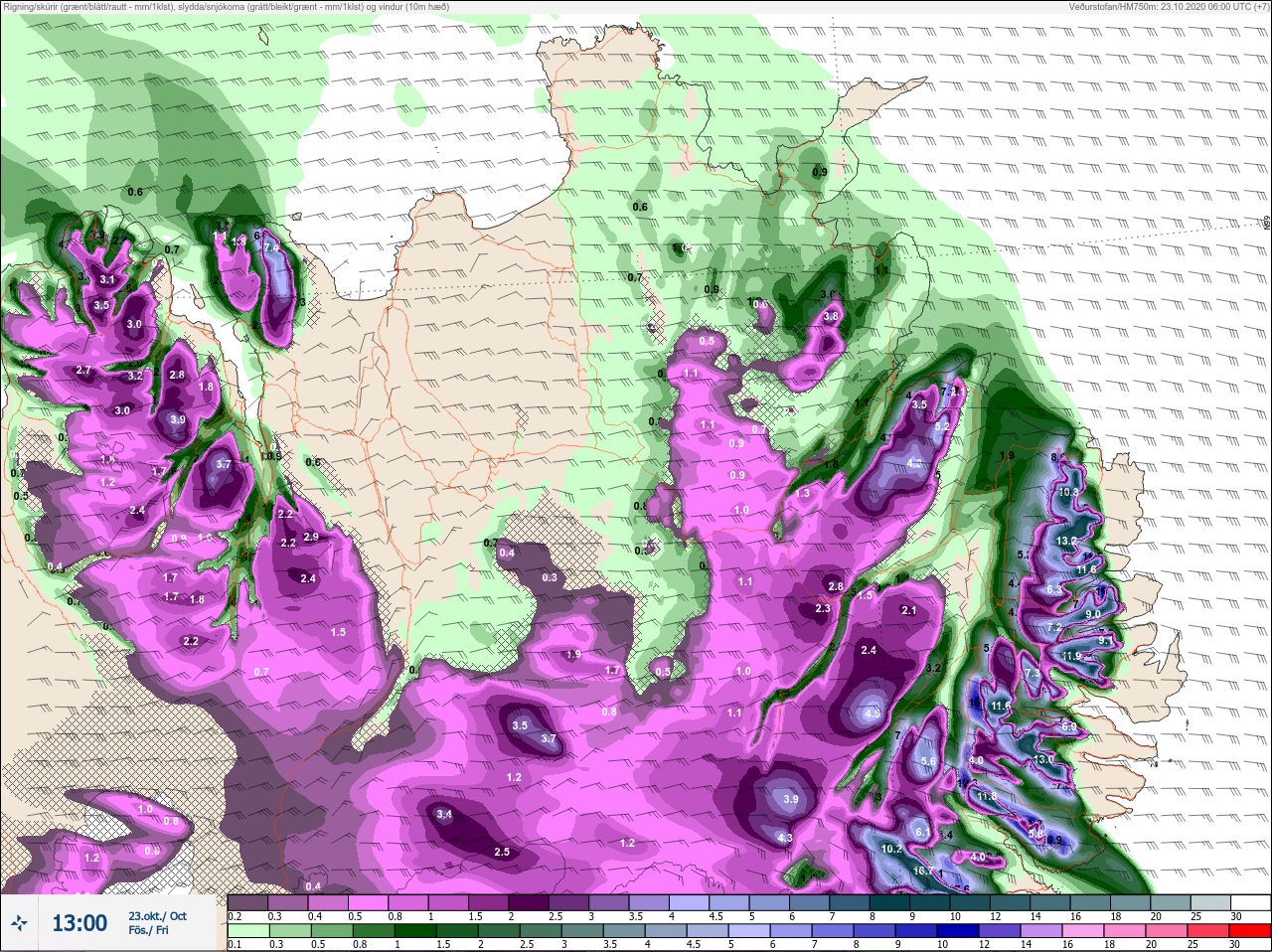This screenshot has width=1272, height=952.
Task: Click the 3.8 precipitation value on the map
Action: point(832,317)
